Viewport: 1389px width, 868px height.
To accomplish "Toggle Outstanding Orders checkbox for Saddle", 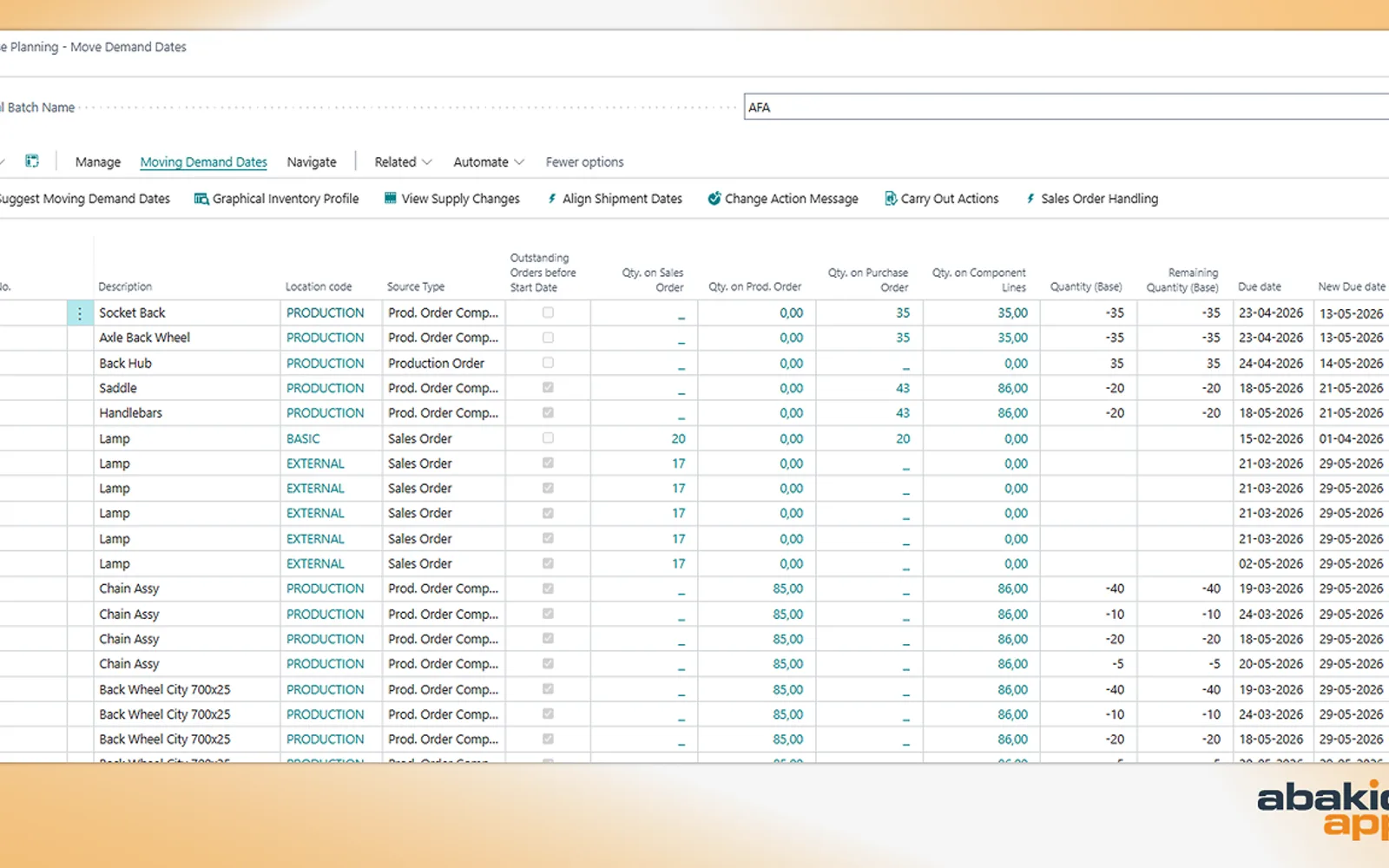I will click(x=548, y=388).
